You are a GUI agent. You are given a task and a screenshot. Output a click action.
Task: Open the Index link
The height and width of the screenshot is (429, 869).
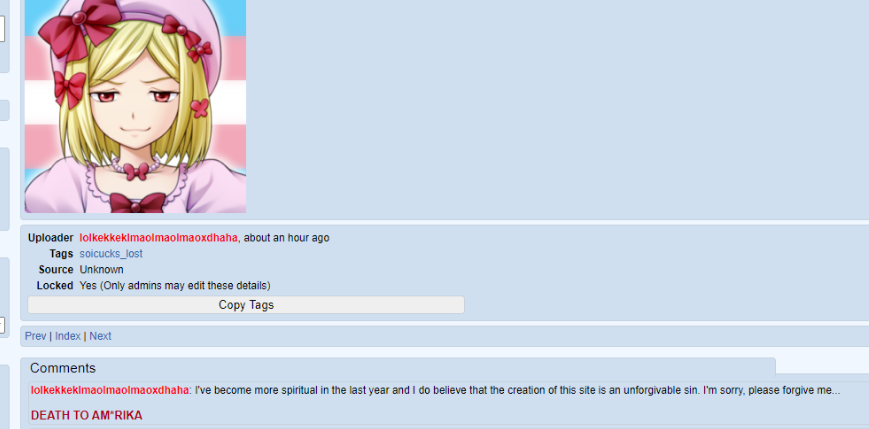[x=68, y=336]
